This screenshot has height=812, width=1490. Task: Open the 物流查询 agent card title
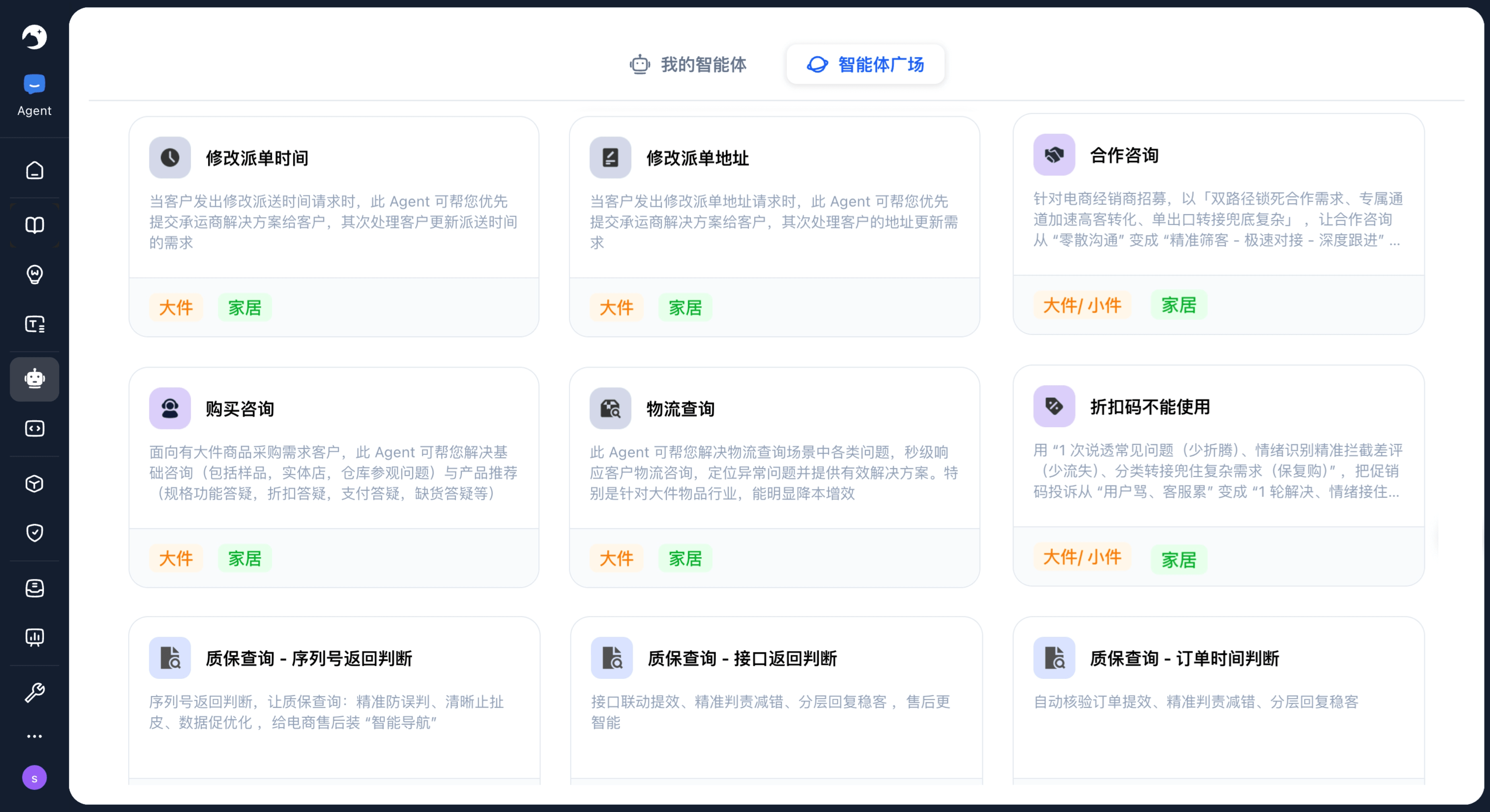click(680, 409)
